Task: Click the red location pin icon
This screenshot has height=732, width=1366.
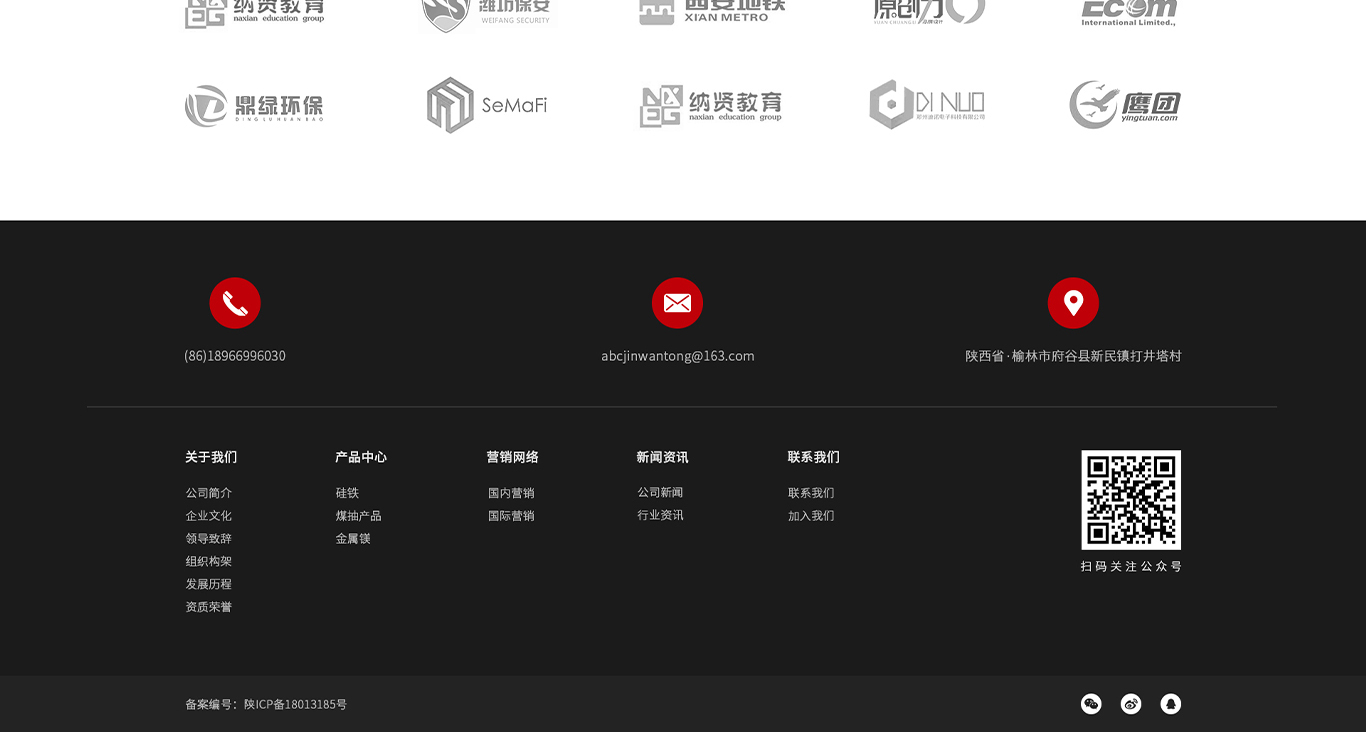Action: tap(1073, 303)
